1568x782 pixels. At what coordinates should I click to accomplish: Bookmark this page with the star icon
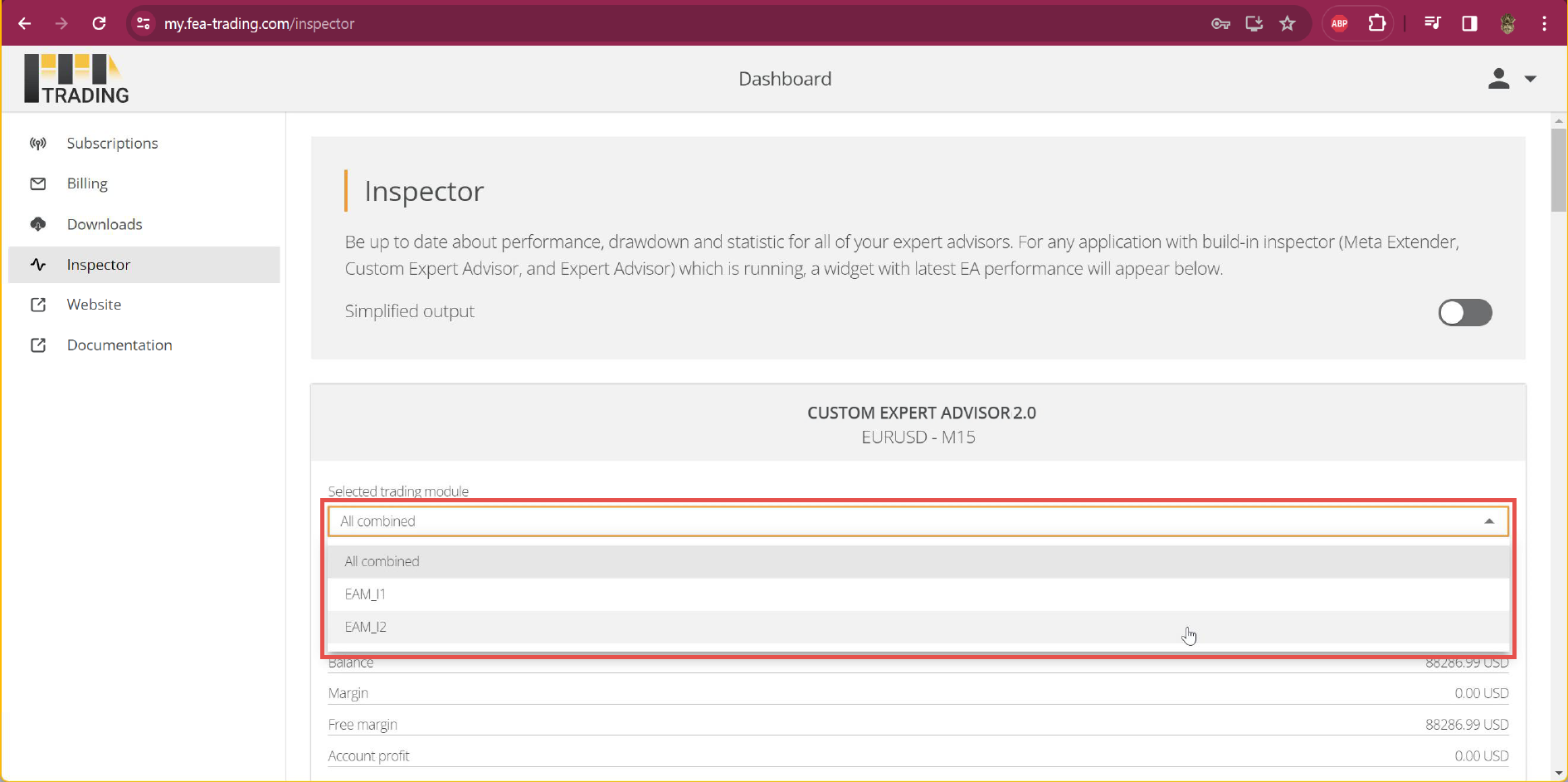pos(1287,23)
